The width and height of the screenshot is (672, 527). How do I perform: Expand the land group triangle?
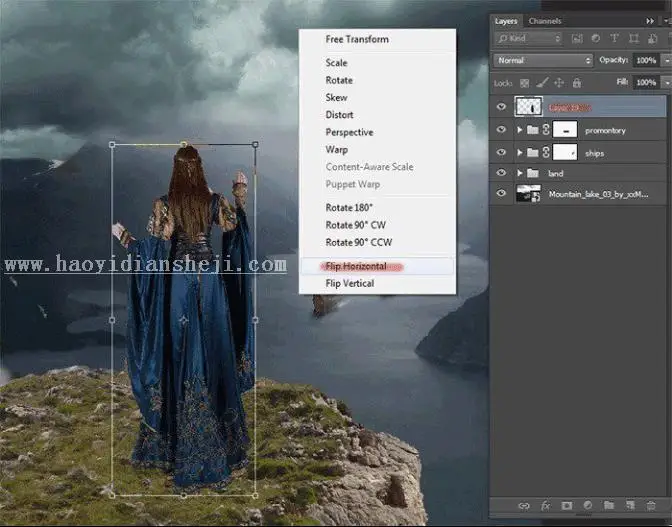(x=519, y=173)
